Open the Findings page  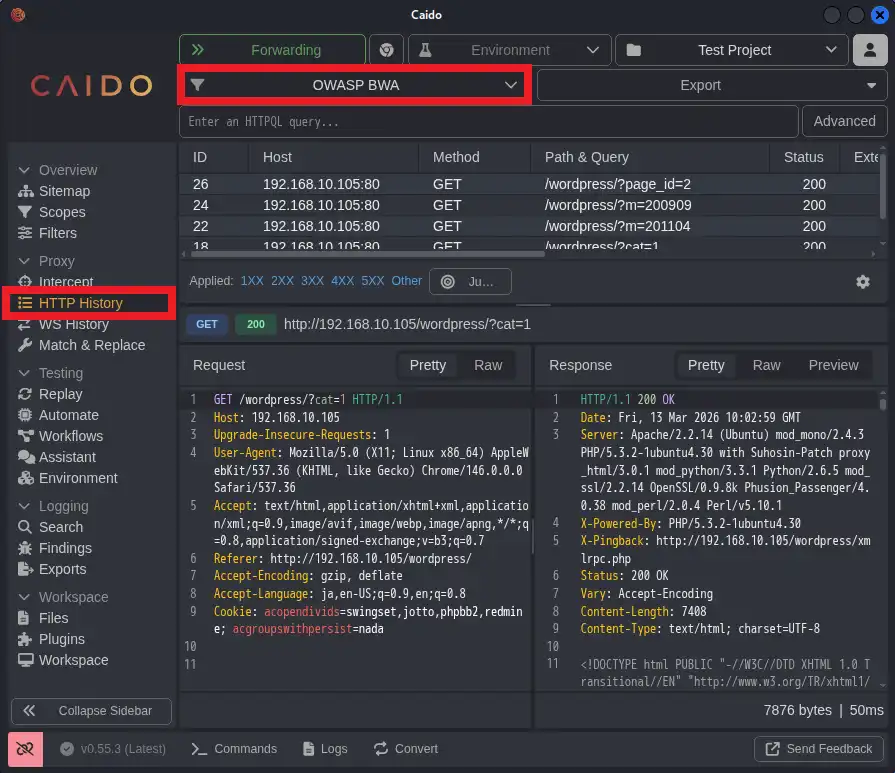pos(65,548)
